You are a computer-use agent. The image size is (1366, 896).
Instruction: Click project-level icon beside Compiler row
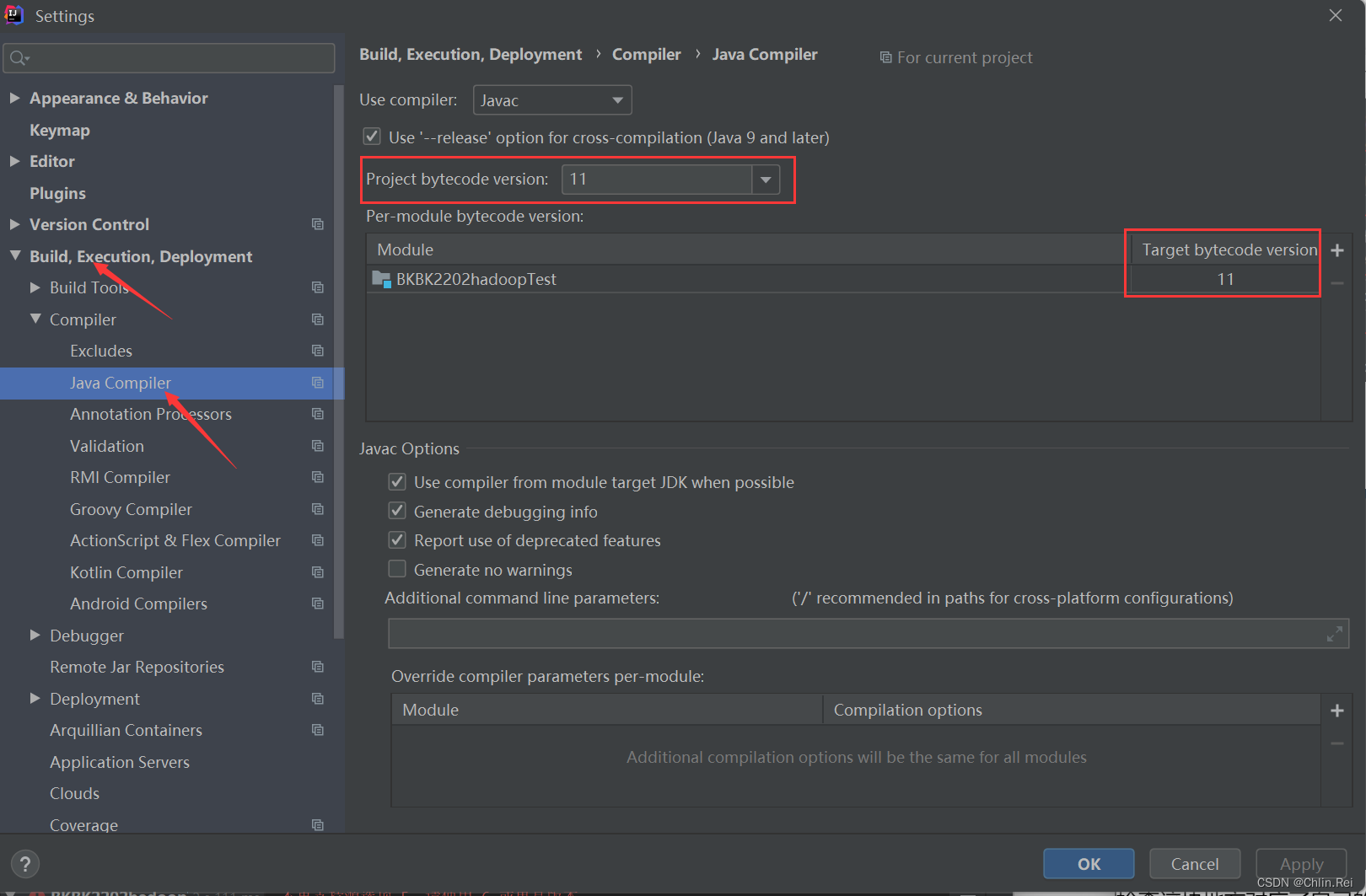point(318,319)
